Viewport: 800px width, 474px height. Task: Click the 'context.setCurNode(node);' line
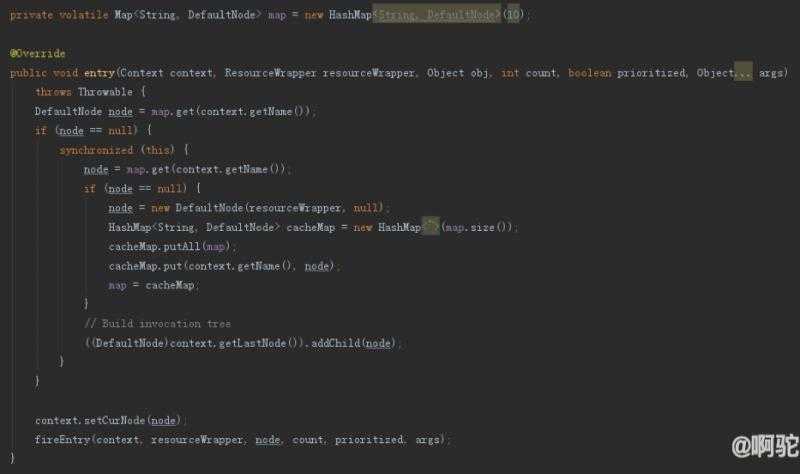(109, 420)
